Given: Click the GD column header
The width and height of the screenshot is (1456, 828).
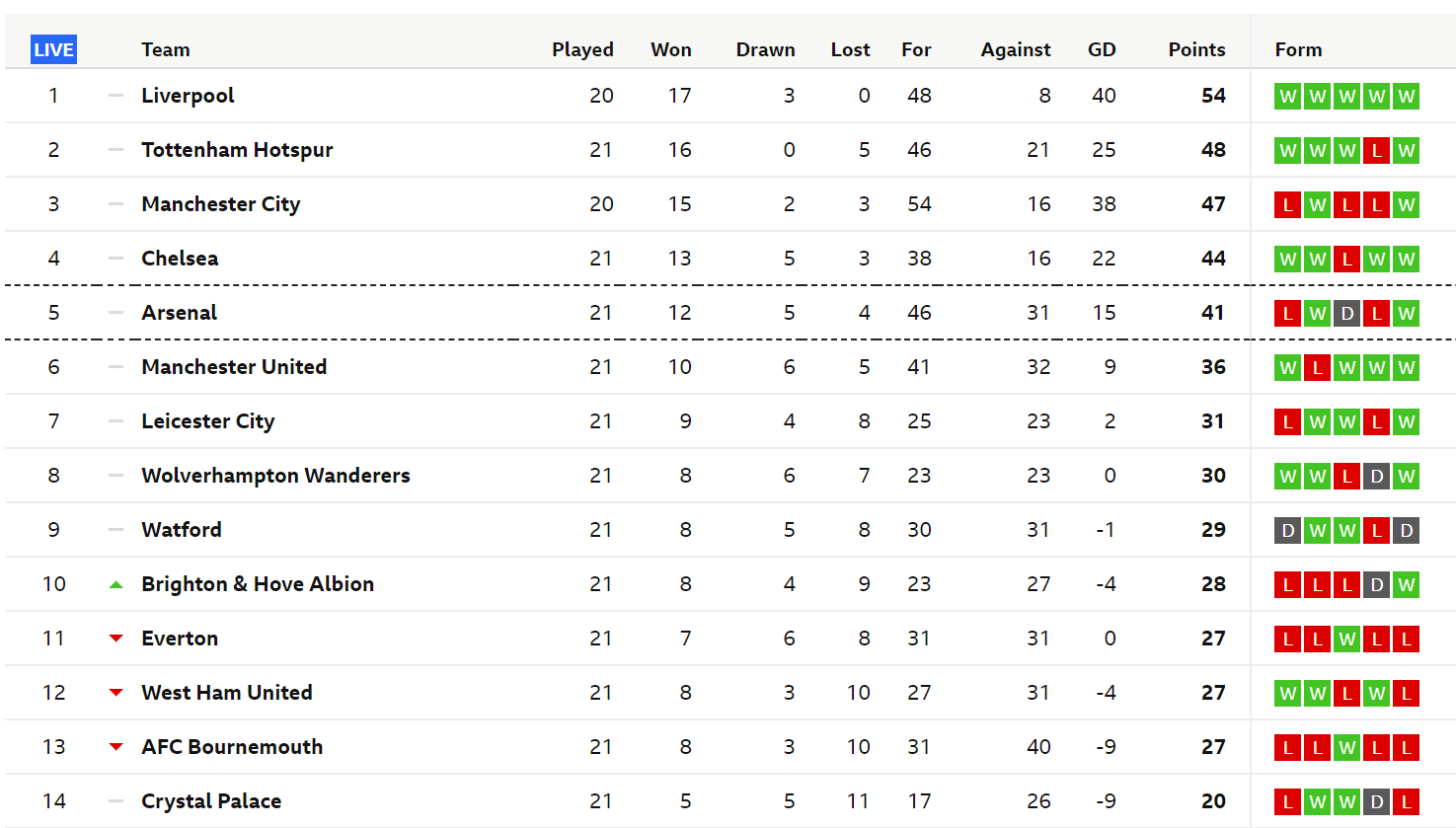Looking at the screenshot, I should click(1102, 49).
